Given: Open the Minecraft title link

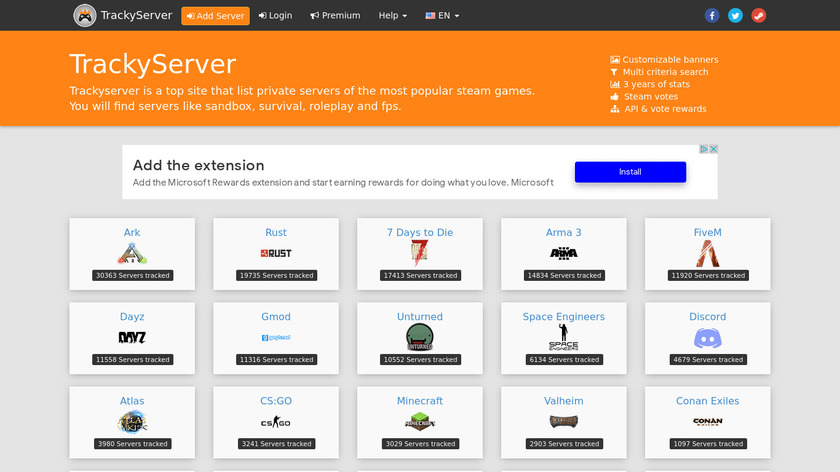Looking at the screenshot, I should click(420, 401).
